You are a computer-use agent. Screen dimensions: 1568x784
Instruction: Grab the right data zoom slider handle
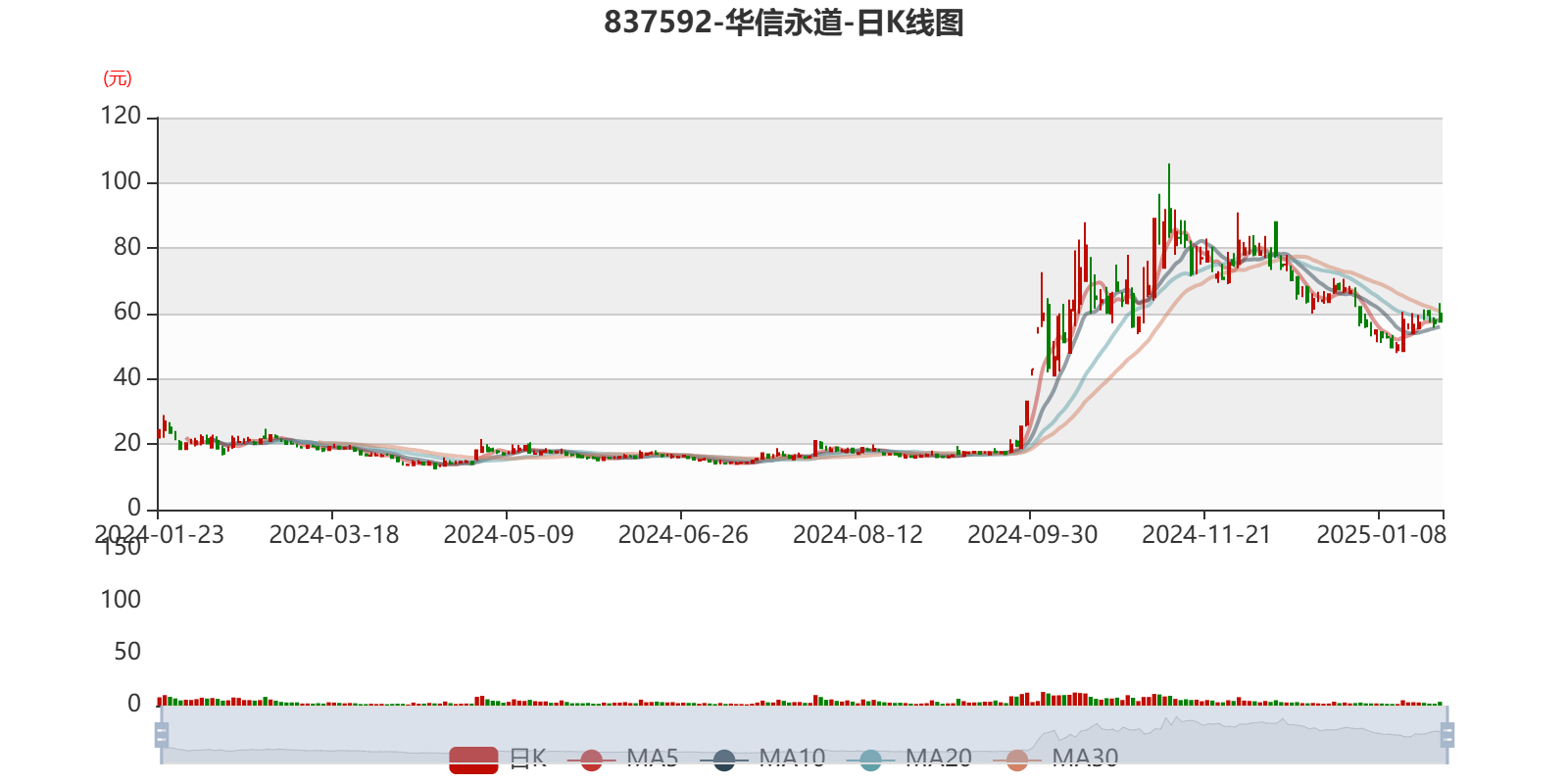pos(1446,734)
